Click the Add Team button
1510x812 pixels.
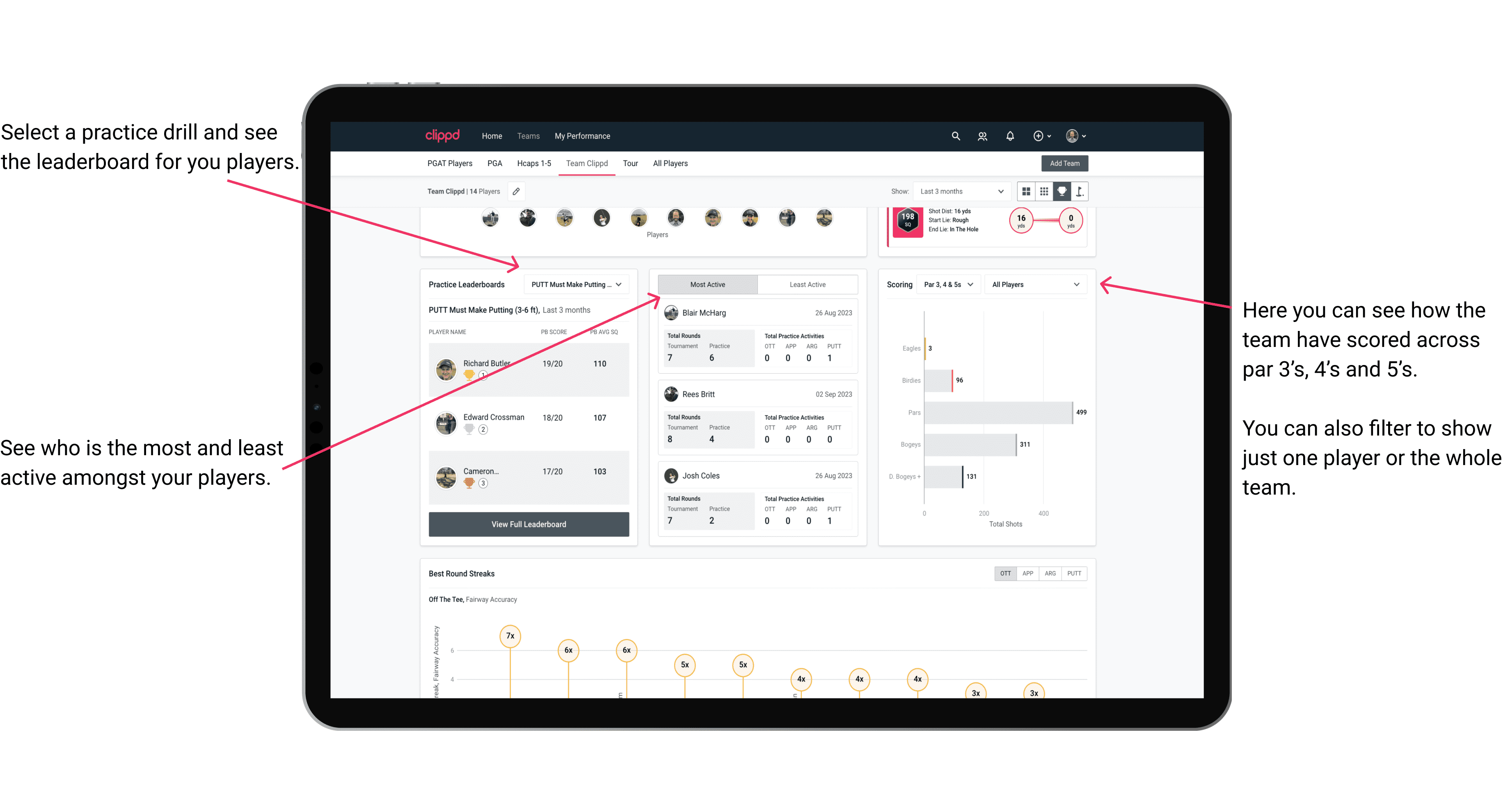click(x=1064, y=163)
